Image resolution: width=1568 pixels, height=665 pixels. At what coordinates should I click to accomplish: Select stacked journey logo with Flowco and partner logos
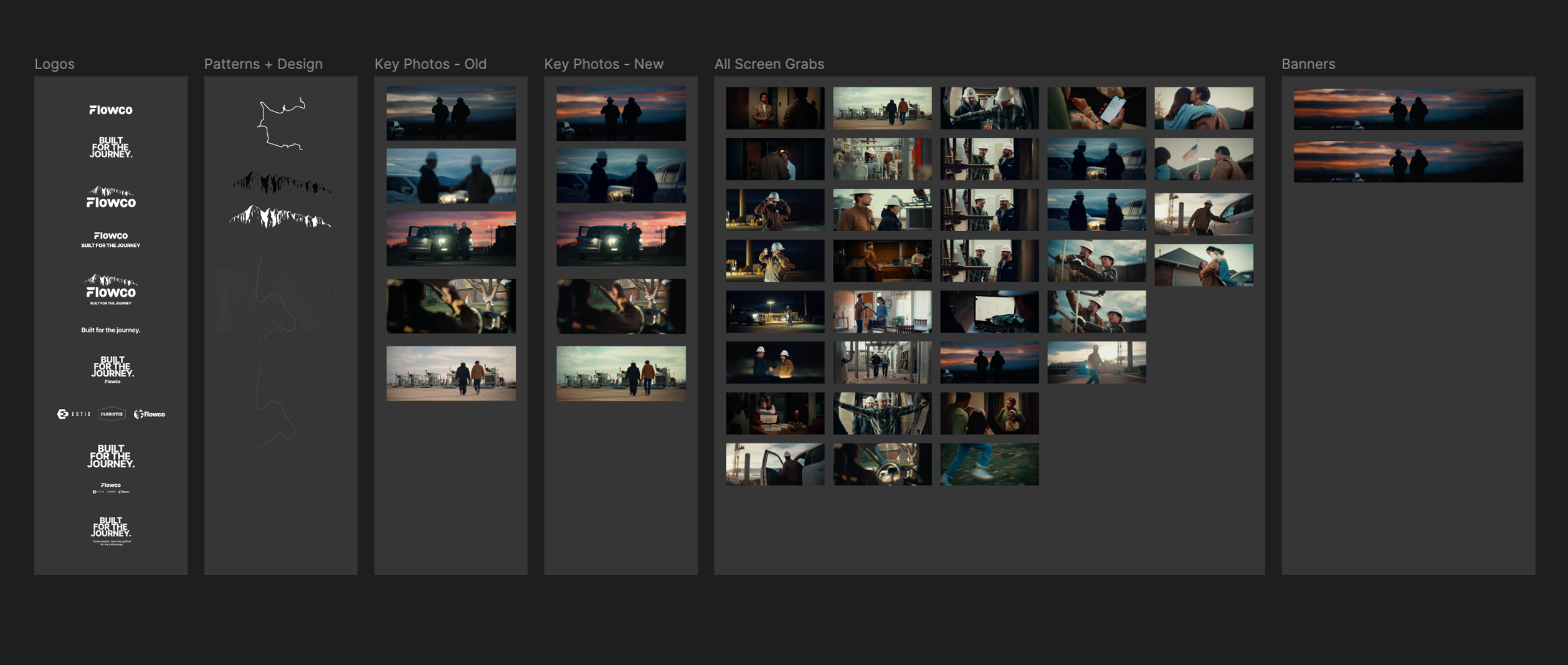coord(110,469)
